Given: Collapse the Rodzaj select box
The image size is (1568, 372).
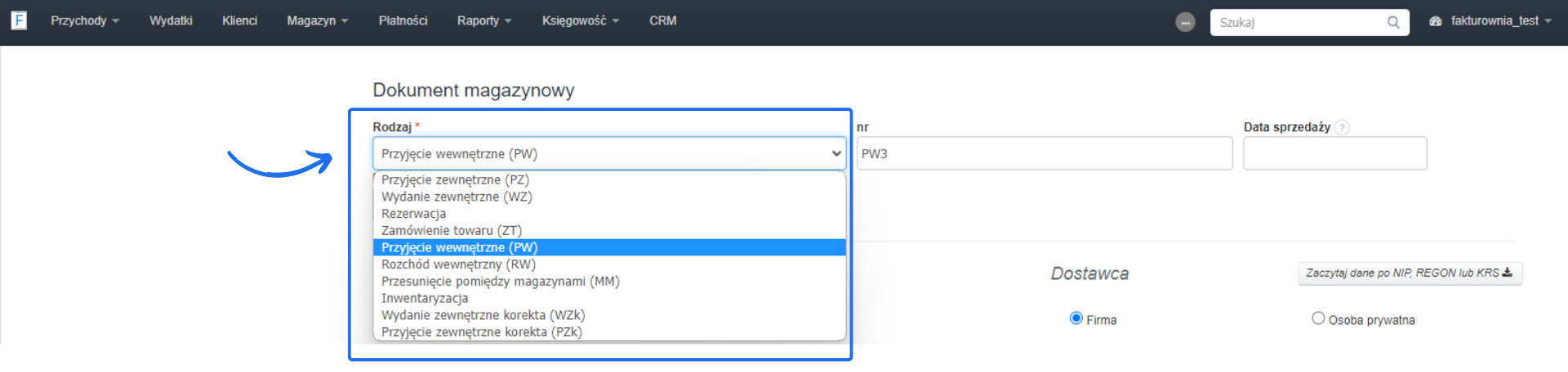Looking at the screenshot, I should pyautogui.click(x=609, y=153).
